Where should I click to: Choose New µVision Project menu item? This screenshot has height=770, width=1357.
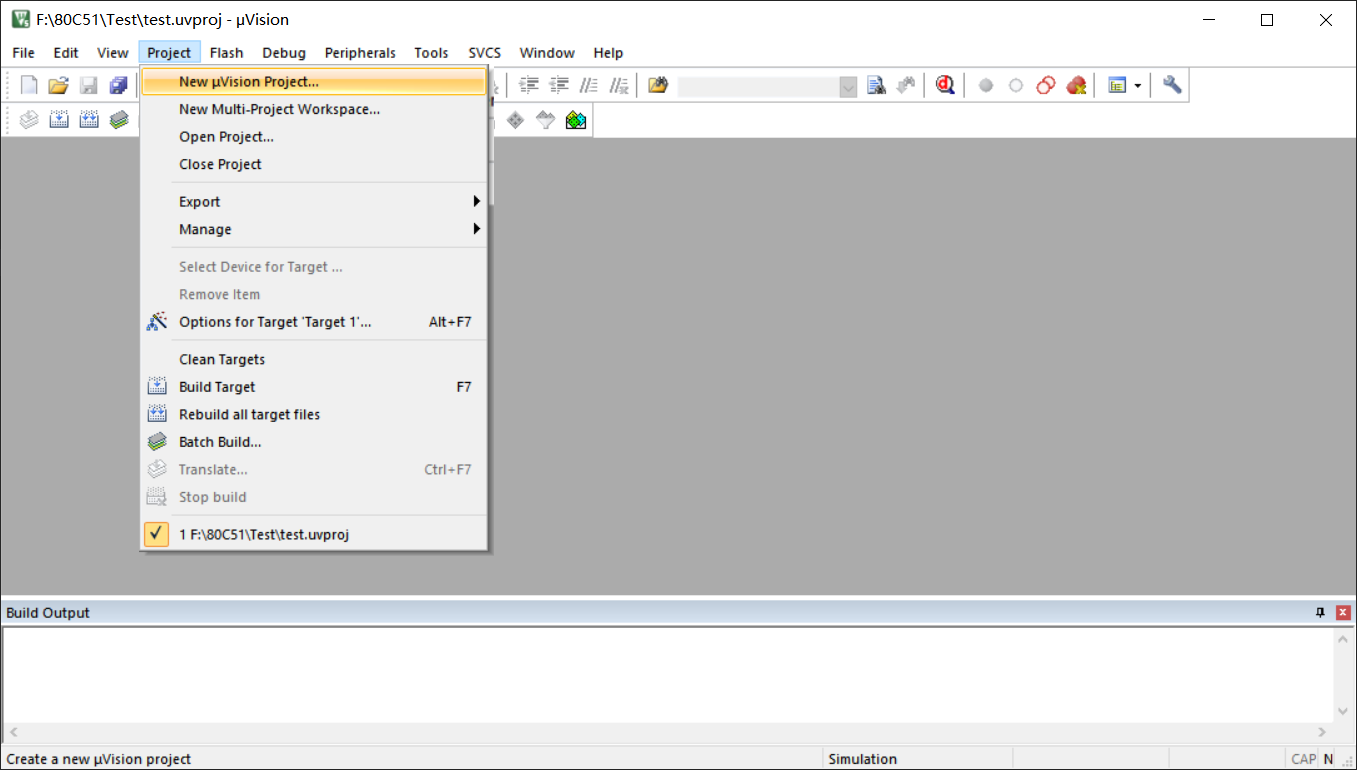click(x=249, y=82)
